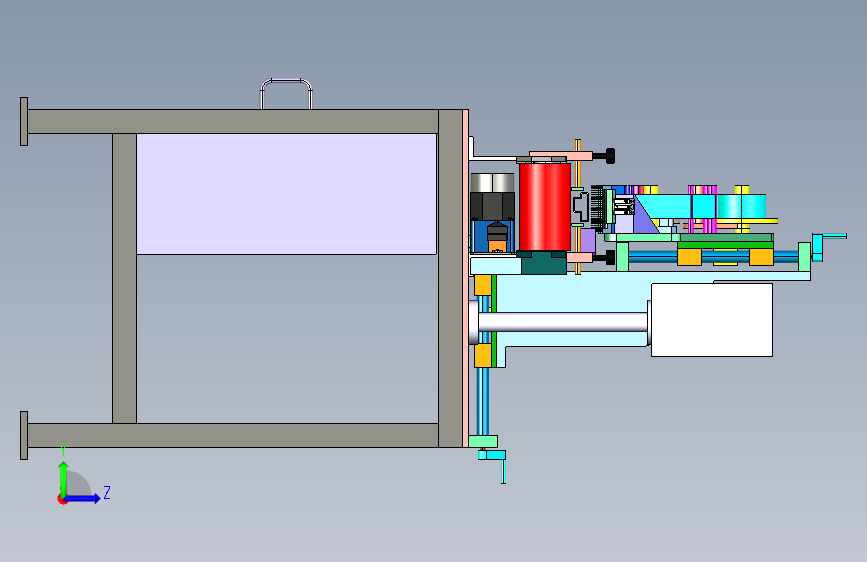The image size is (867, 562).
Task: Select the bottom-left gray end flange
Action: coord(24,435)
